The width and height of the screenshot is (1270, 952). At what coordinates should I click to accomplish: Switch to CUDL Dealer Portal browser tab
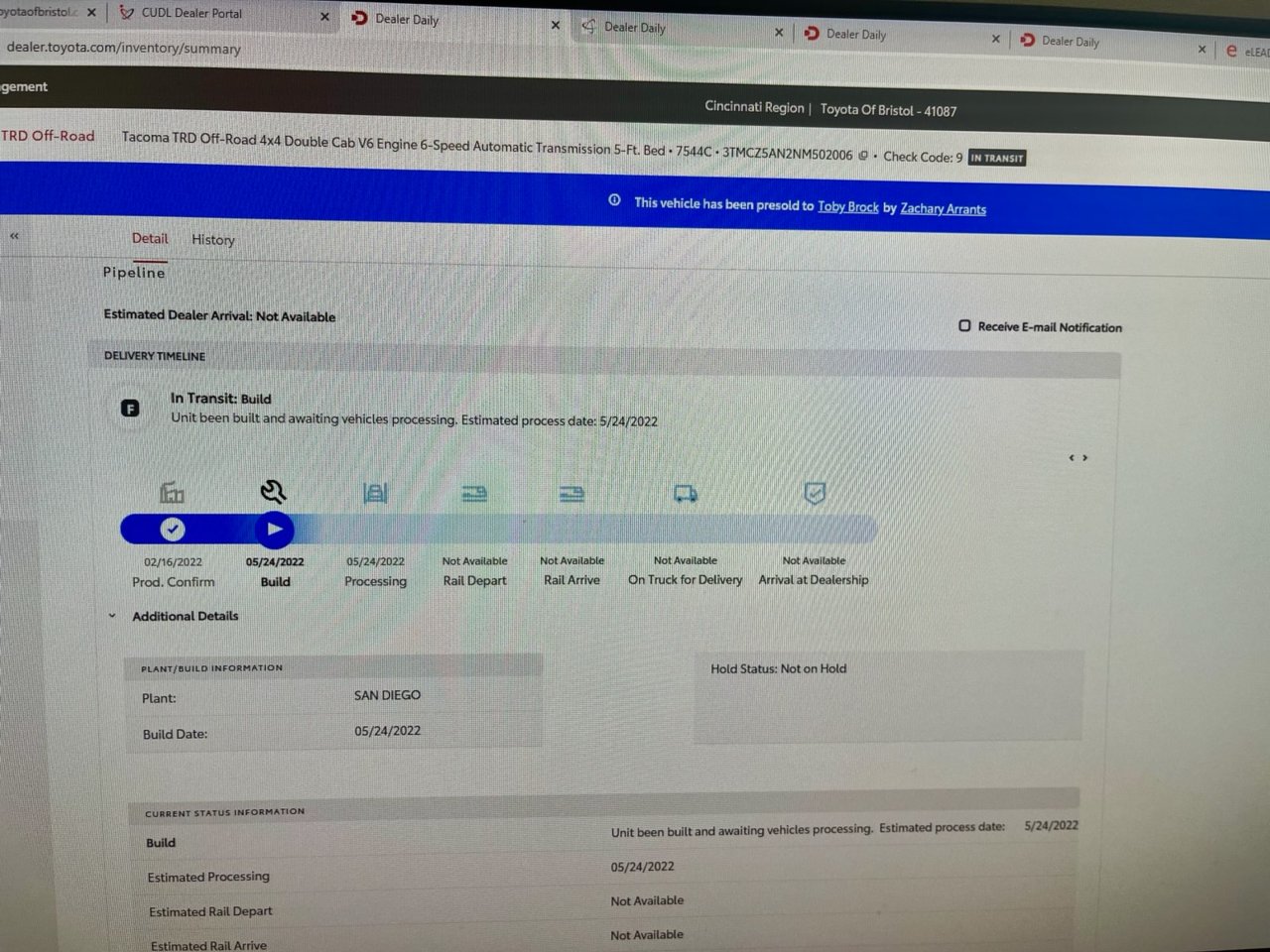coord(190,13)
